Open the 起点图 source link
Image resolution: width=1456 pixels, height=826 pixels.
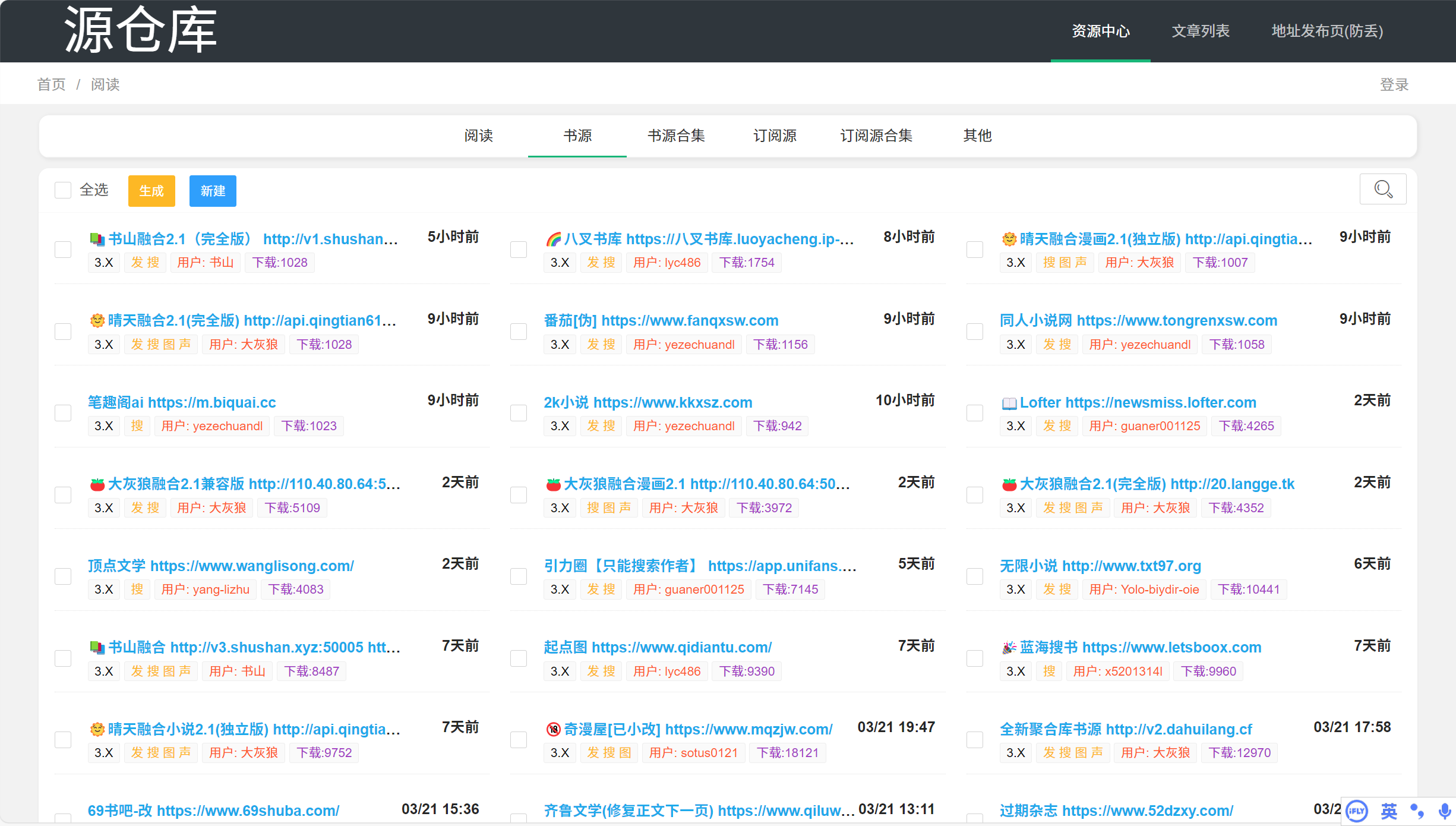coord(658,647)
